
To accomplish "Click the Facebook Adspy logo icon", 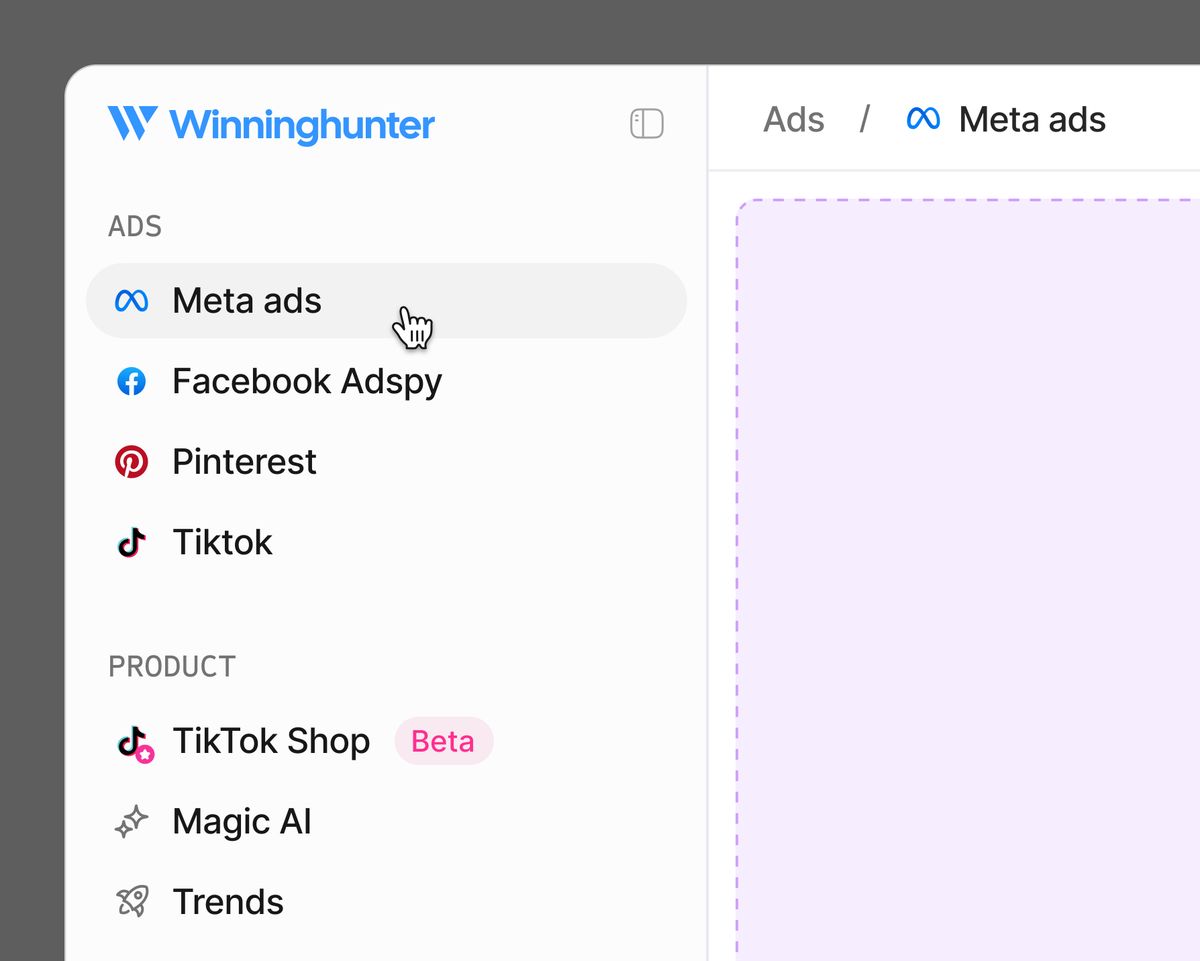I will coord(131,381).
